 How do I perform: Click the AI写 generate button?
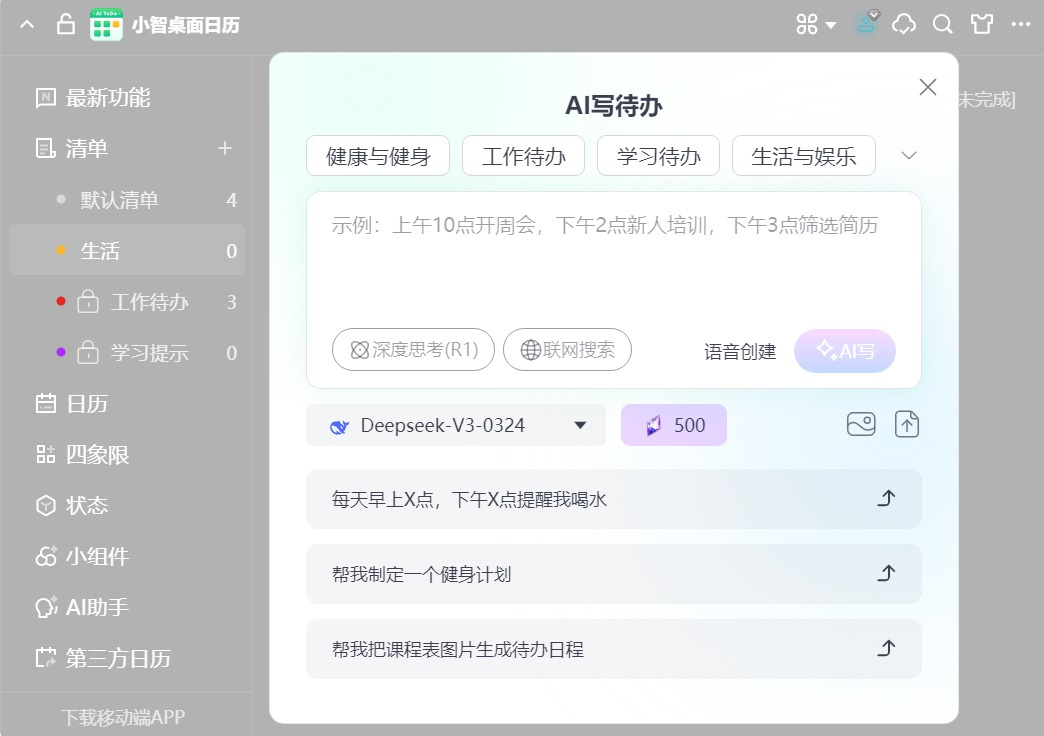pos(845,351)
